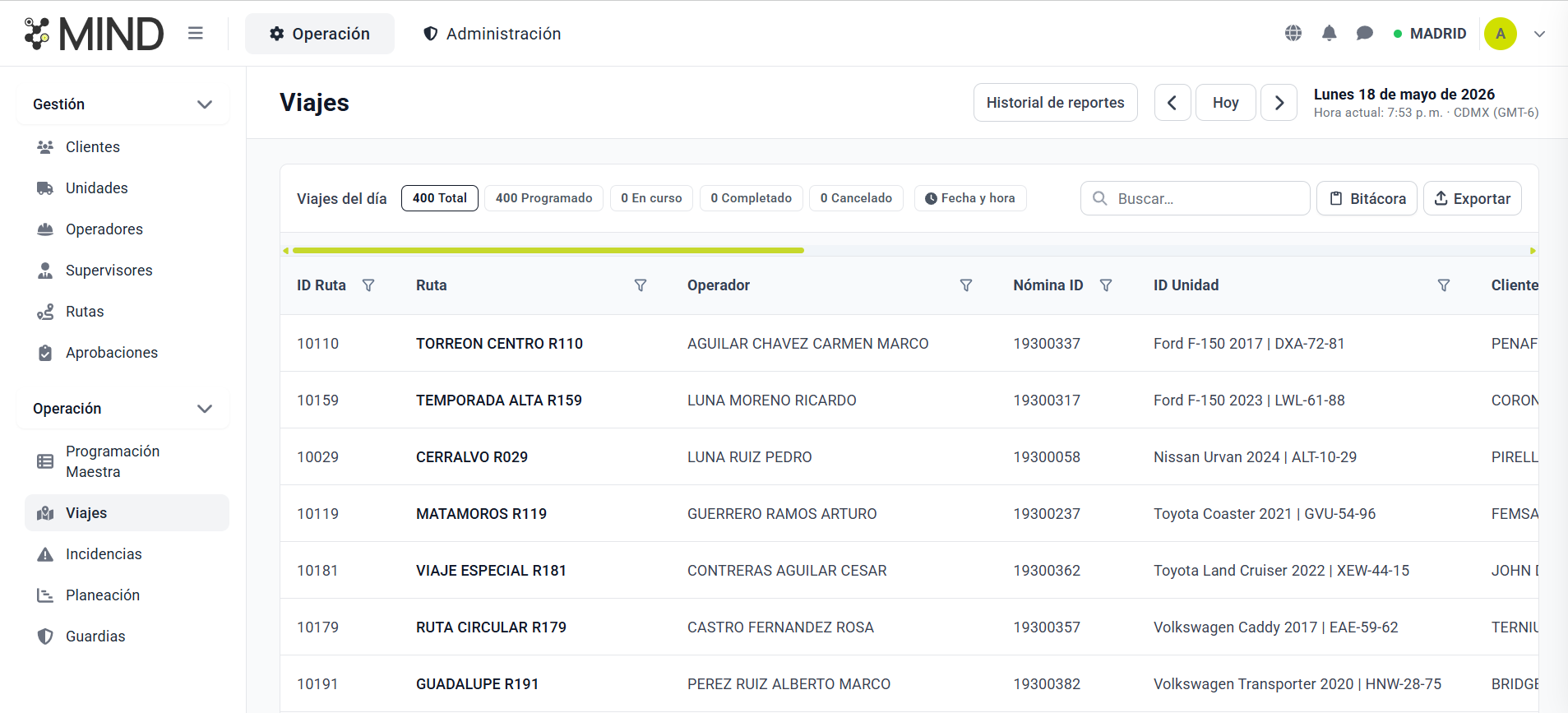Viewport: 1568px width, 713px height.
Task: Open Historial de reportes
Action: click(x=1055, y=103)
